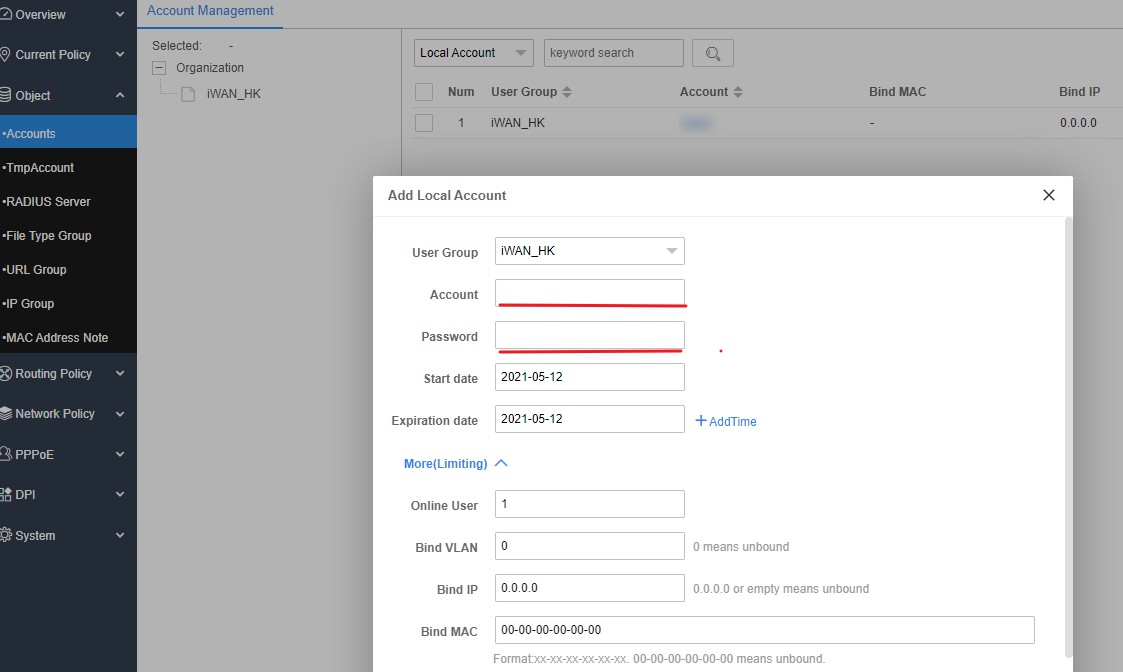
Task: Click the System gear icon in the sidebar
Action: 5,535
